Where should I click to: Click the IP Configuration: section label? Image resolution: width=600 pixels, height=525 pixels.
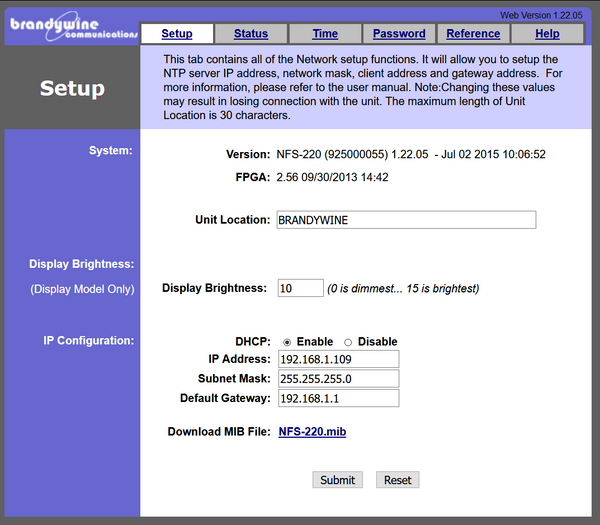click(x=89, y=341)
